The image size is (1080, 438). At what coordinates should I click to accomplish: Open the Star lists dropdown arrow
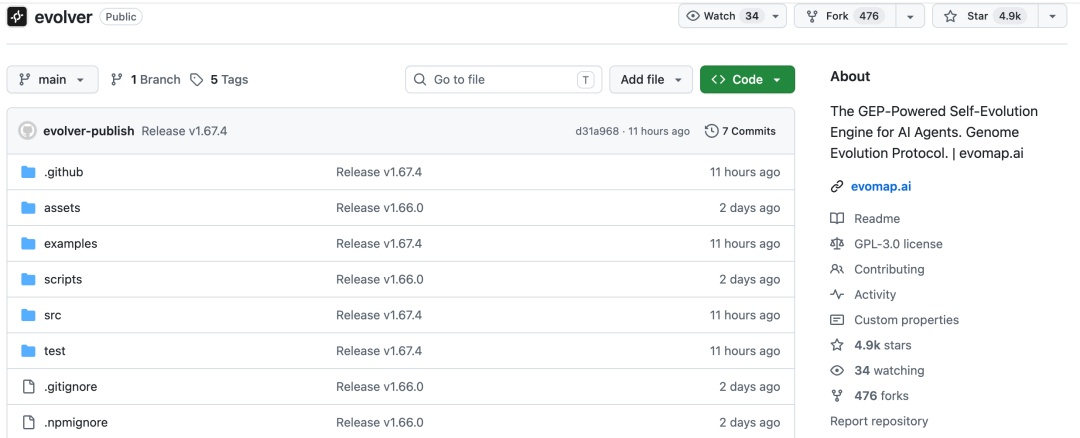(x=1052, y=16)
